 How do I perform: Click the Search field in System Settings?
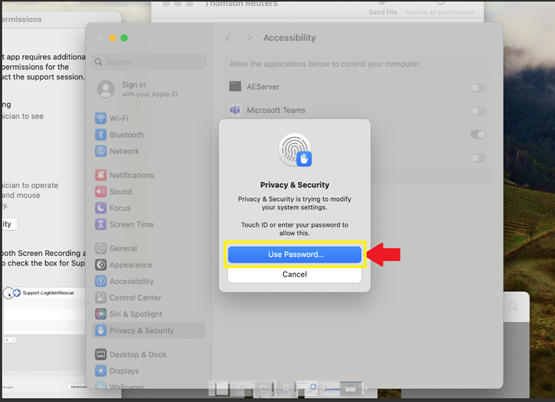click(149, 62)
